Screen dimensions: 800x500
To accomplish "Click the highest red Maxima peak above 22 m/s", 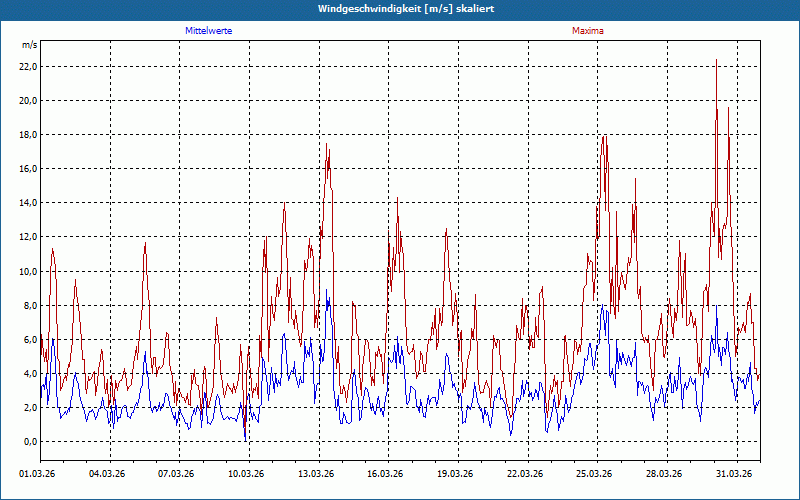I will pyautogui.click(x=716, y=60).
